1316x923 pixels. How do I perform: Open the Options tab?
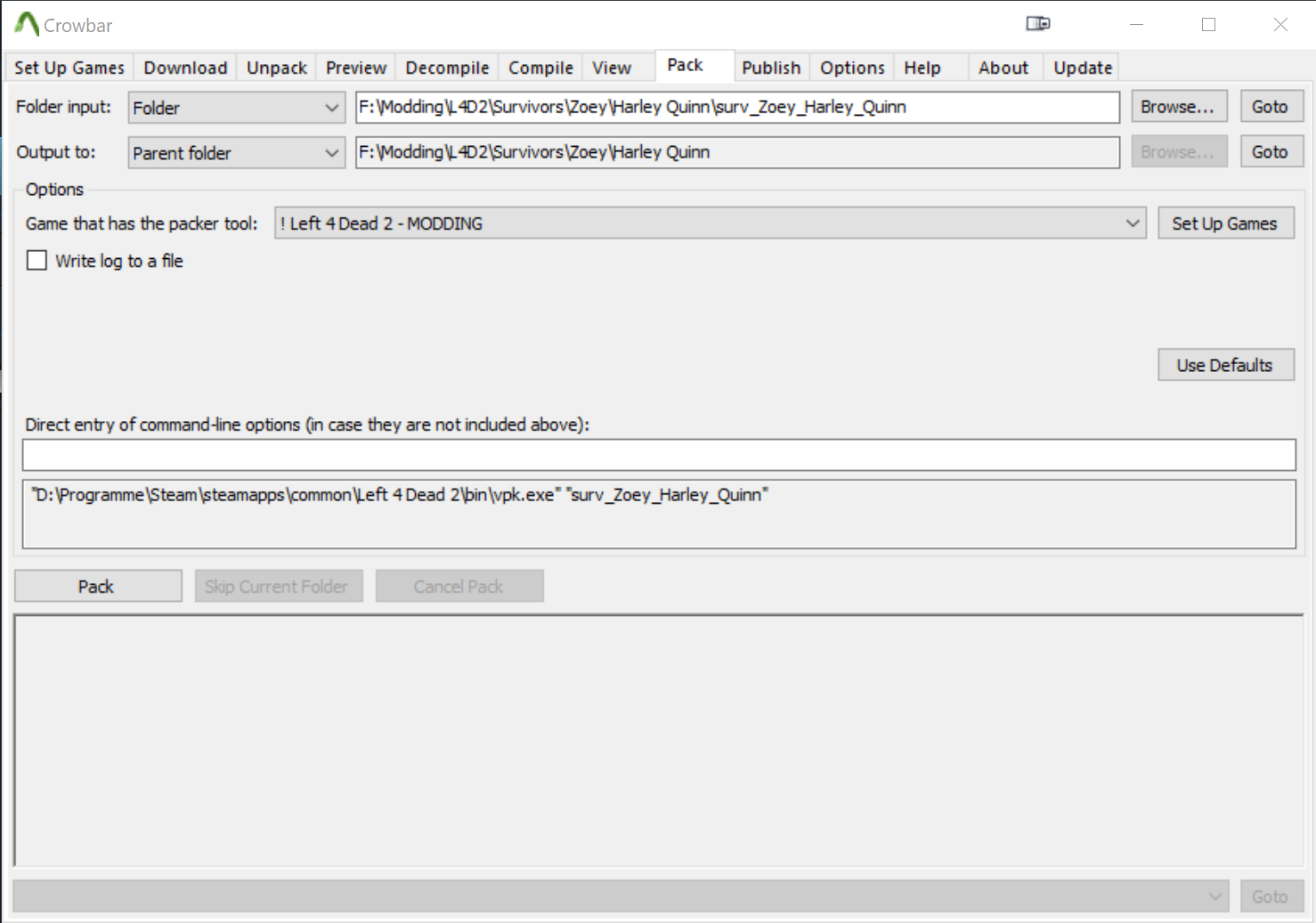click(852, 68)
